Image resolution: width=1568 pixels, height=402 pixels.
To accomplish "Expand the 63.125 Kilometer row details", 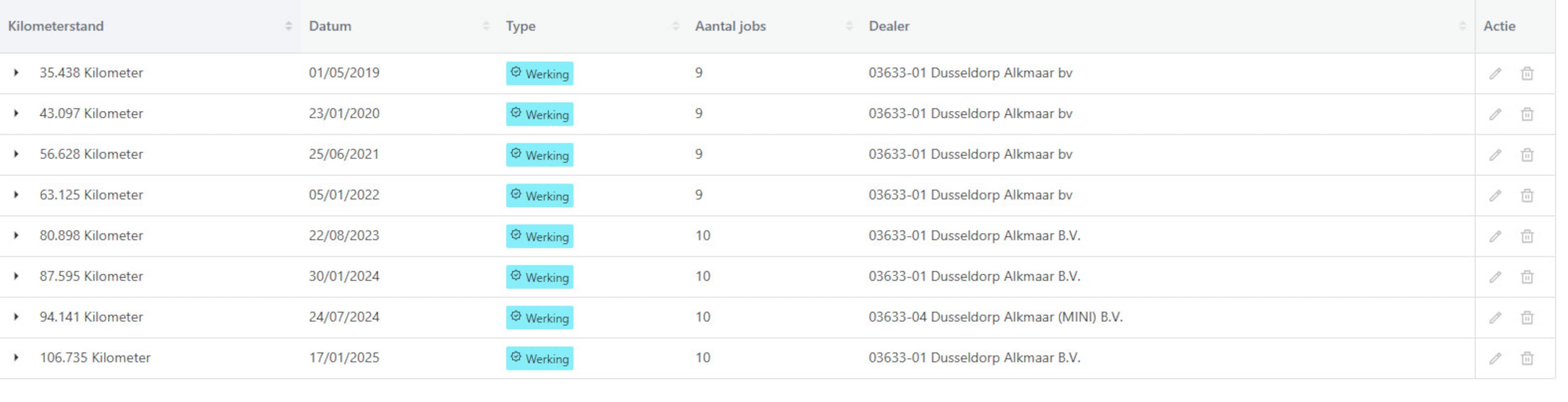I will [16, 195].
